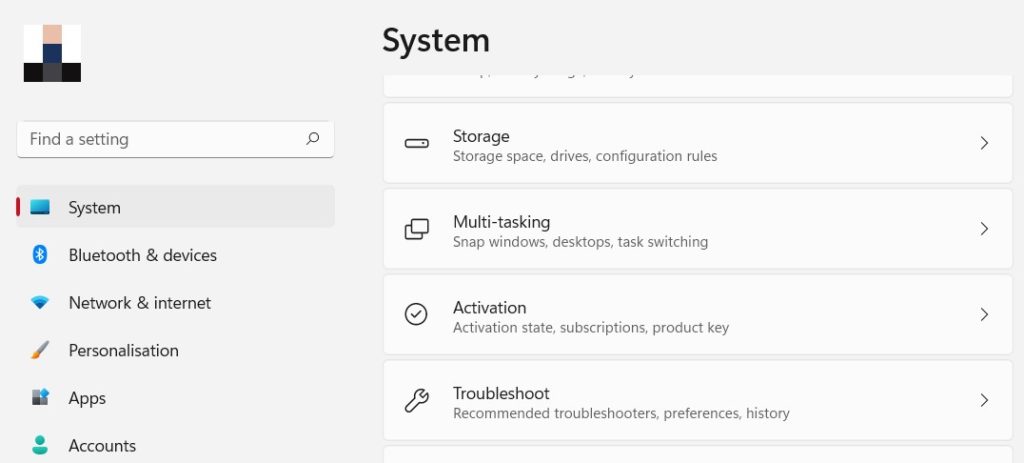Click the user profile avatar picture
The width and height of the screenshot is (1024, 463).
pos(52,54)
